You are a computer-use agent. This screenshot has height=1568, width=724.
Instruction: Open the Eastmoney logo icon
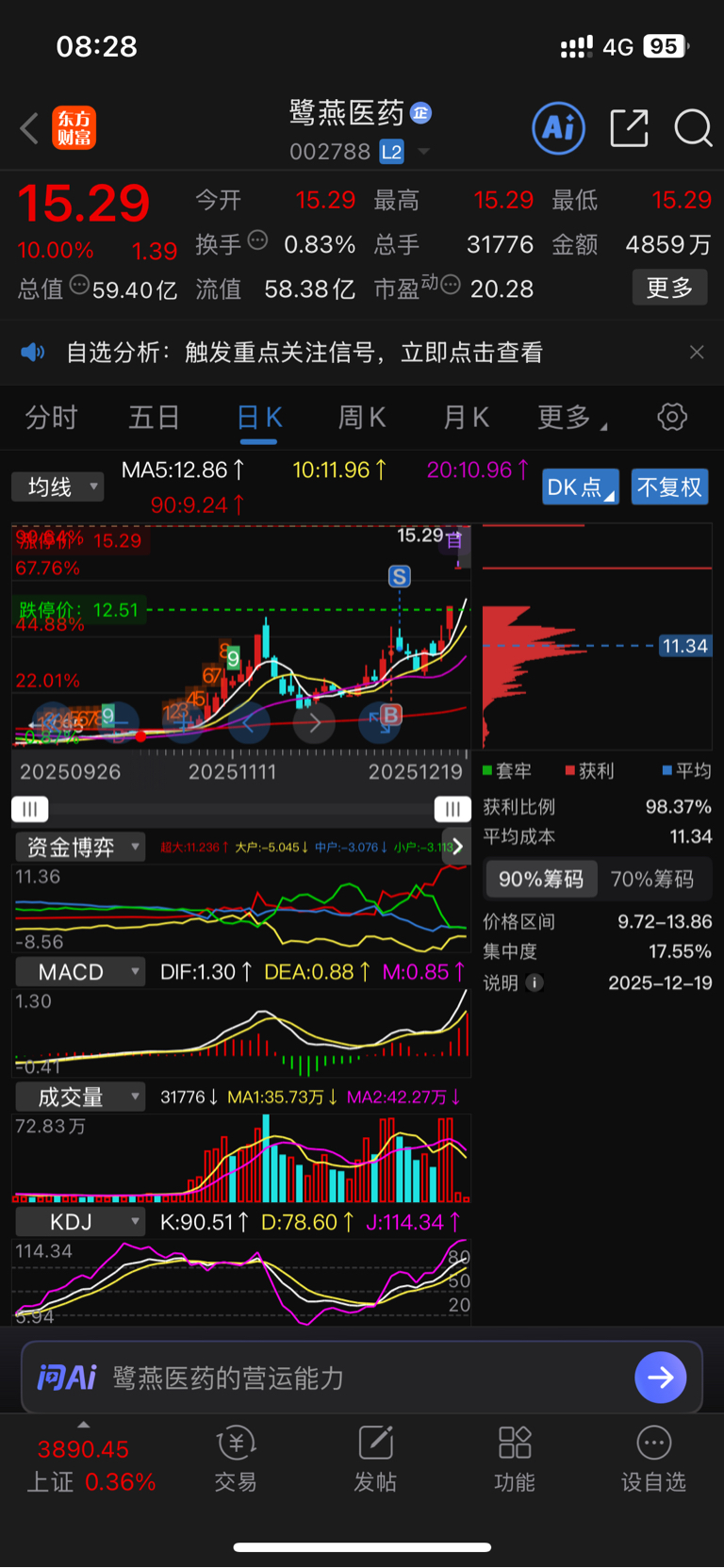point(74,128)
